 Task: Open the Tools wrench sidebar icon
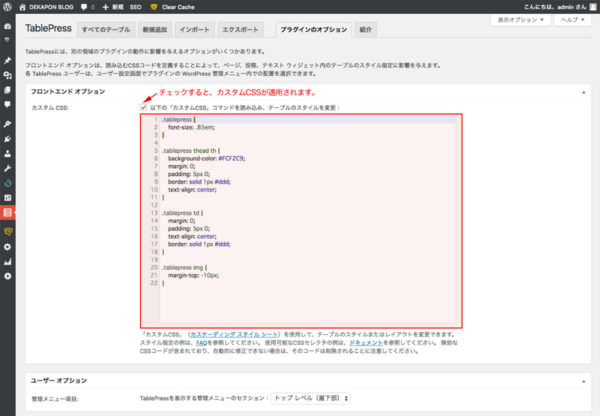click(7, 168)
